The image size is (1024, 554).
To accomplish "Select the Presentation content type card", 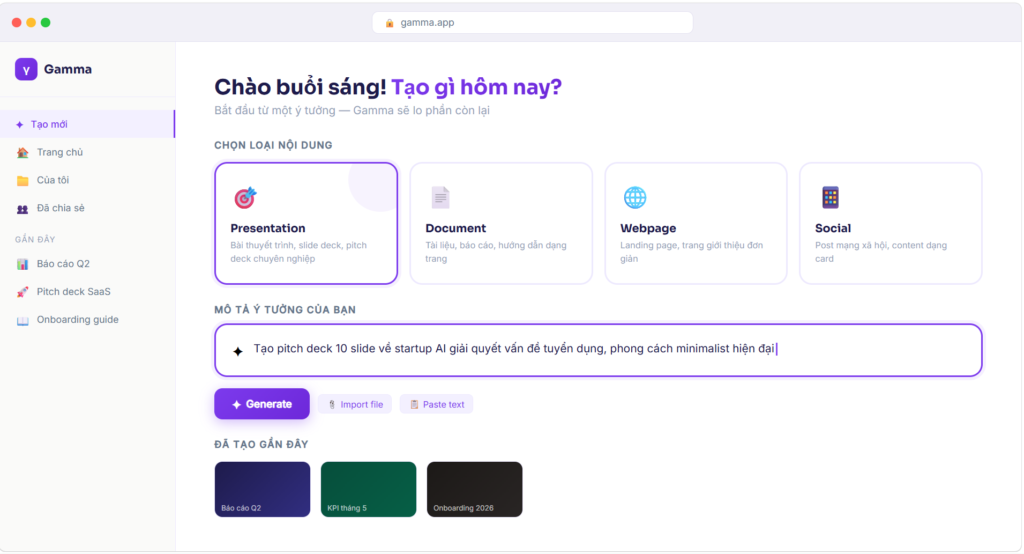I will [306, 223].
